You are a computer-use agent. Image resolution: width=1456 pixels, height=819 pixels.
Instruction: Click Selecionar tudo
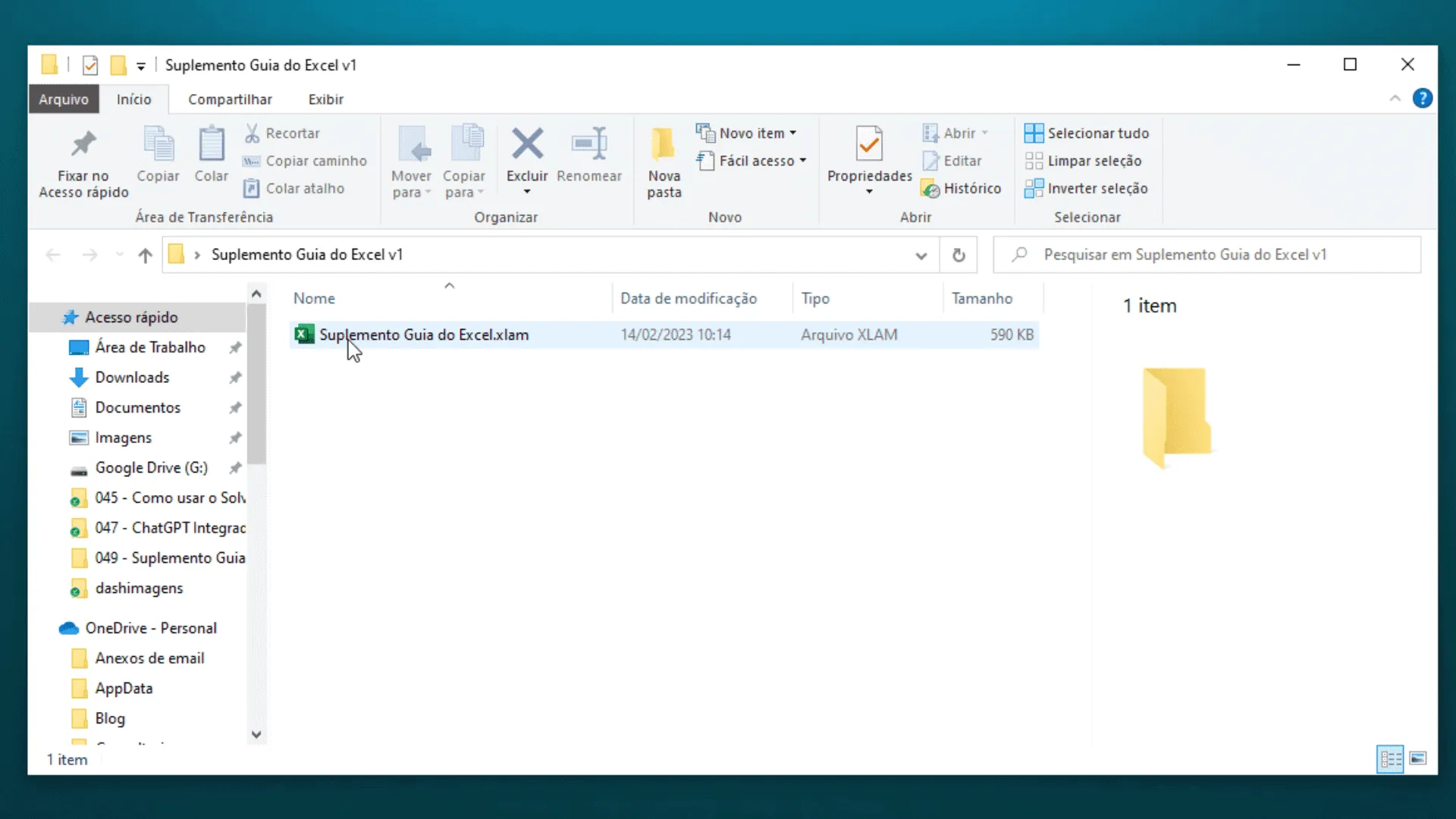coord(1086,133)
